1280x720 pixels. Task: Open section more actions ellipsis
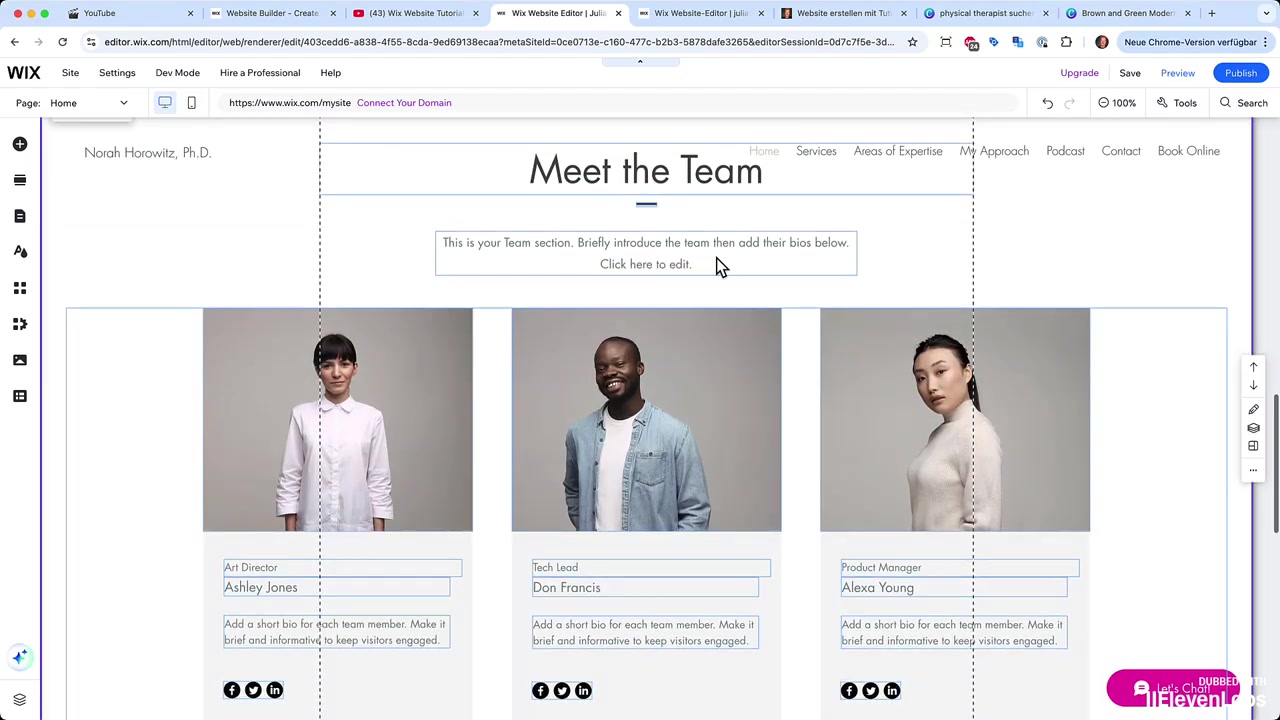point(1253,470)
